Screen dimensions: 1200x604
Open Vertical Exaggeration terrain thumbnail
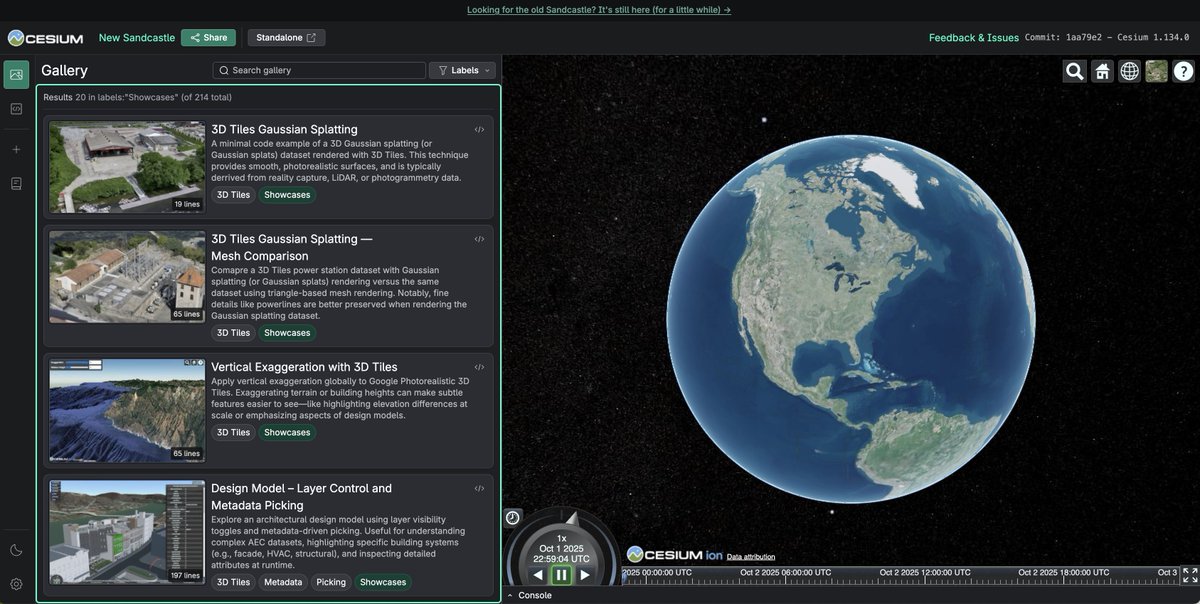127,412
